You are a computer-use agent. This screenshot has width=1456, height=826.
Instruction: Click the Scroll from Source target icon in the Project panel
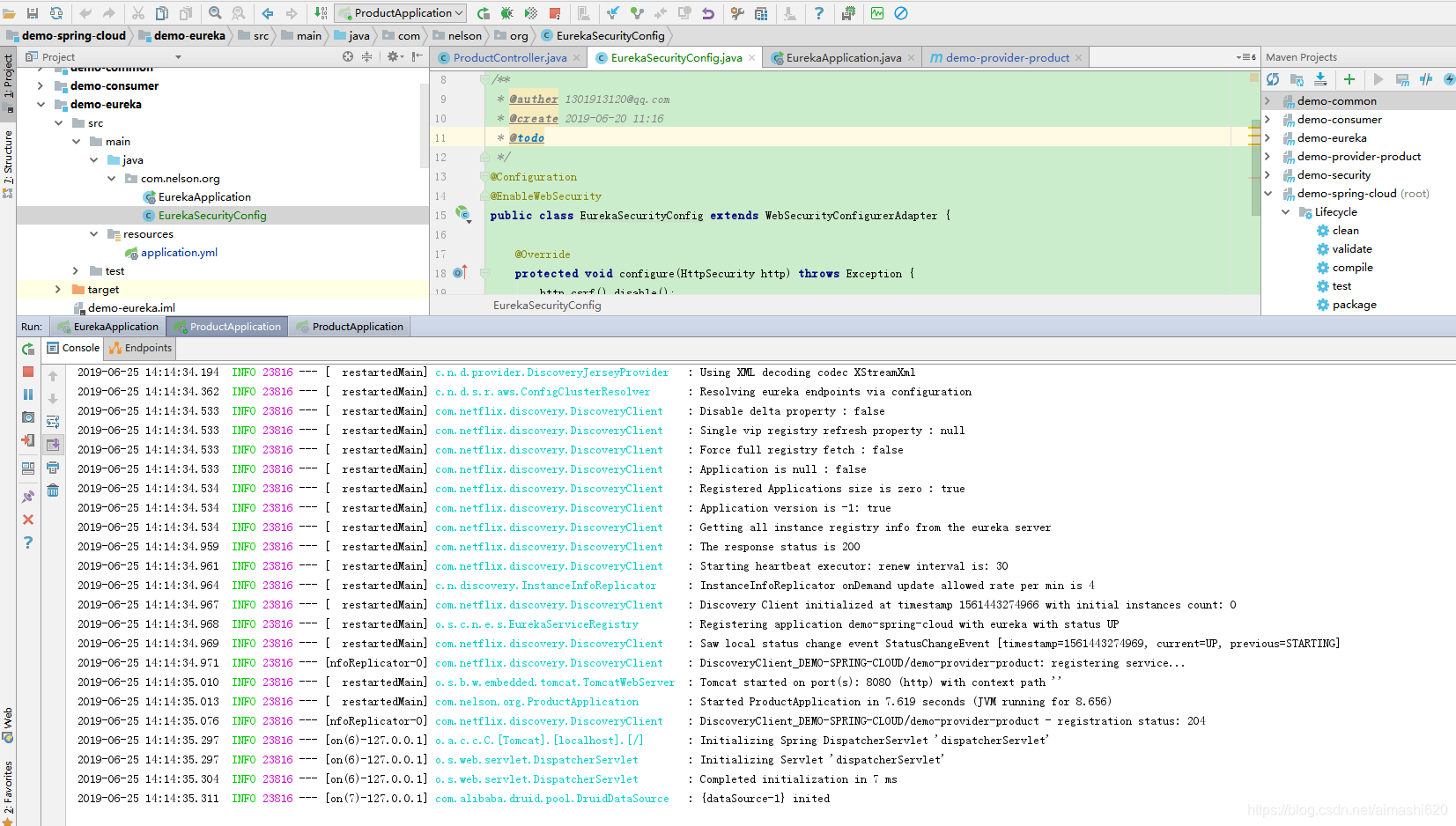(348, 56)
